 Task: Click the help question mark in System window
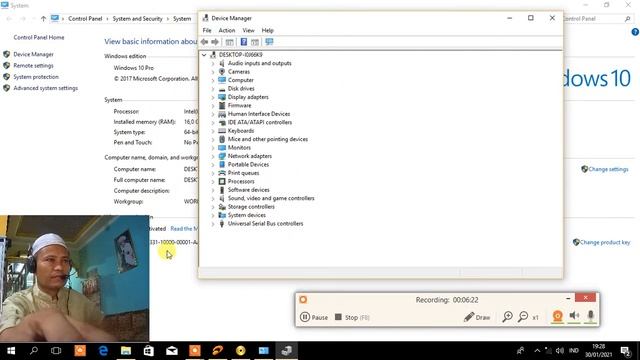coord(635,32)
